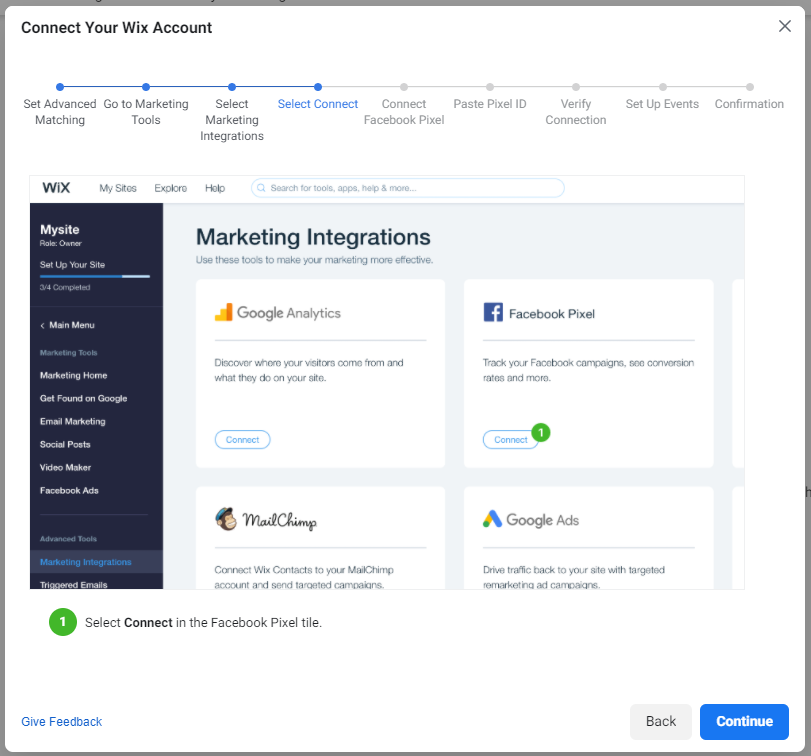The image size is (811, 756).
Task: Click the Select Connect step dot
Action: (x=318, y=87)
